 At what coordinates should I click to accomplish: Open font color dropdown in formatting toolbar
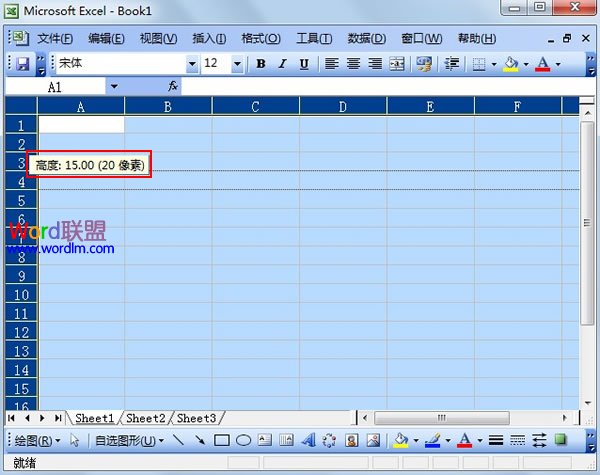point(558,64)
